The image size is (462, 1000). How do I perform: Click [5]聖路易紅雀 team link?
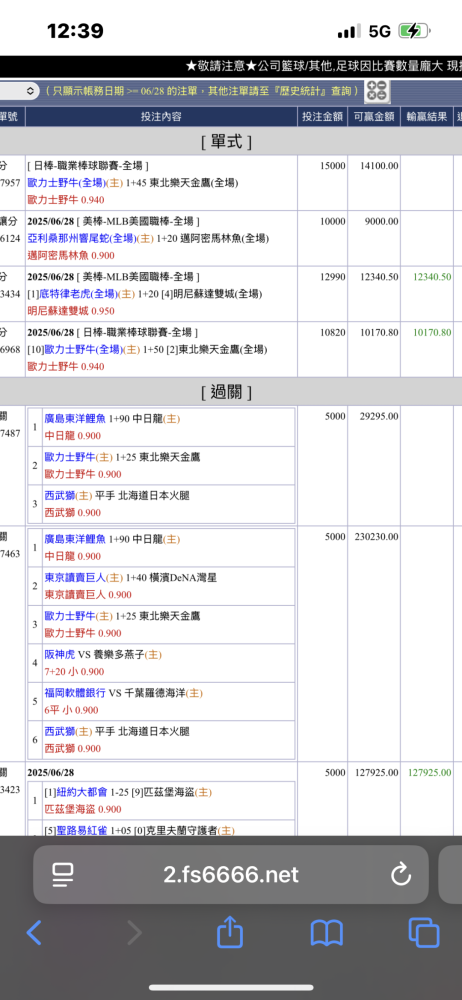click(76, 831)
